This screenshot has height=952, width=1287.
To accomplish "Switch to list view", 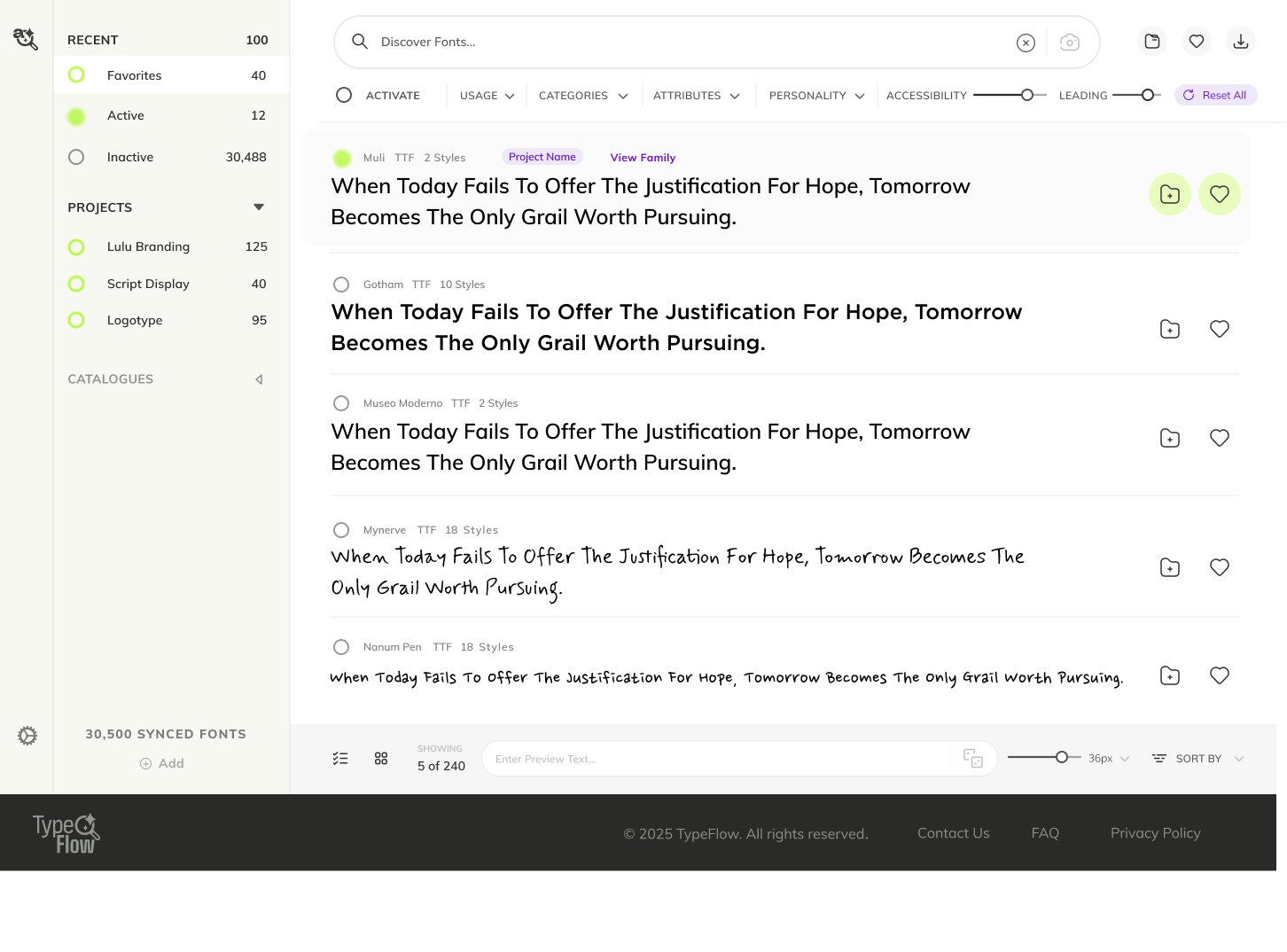I will coord(340,759).
